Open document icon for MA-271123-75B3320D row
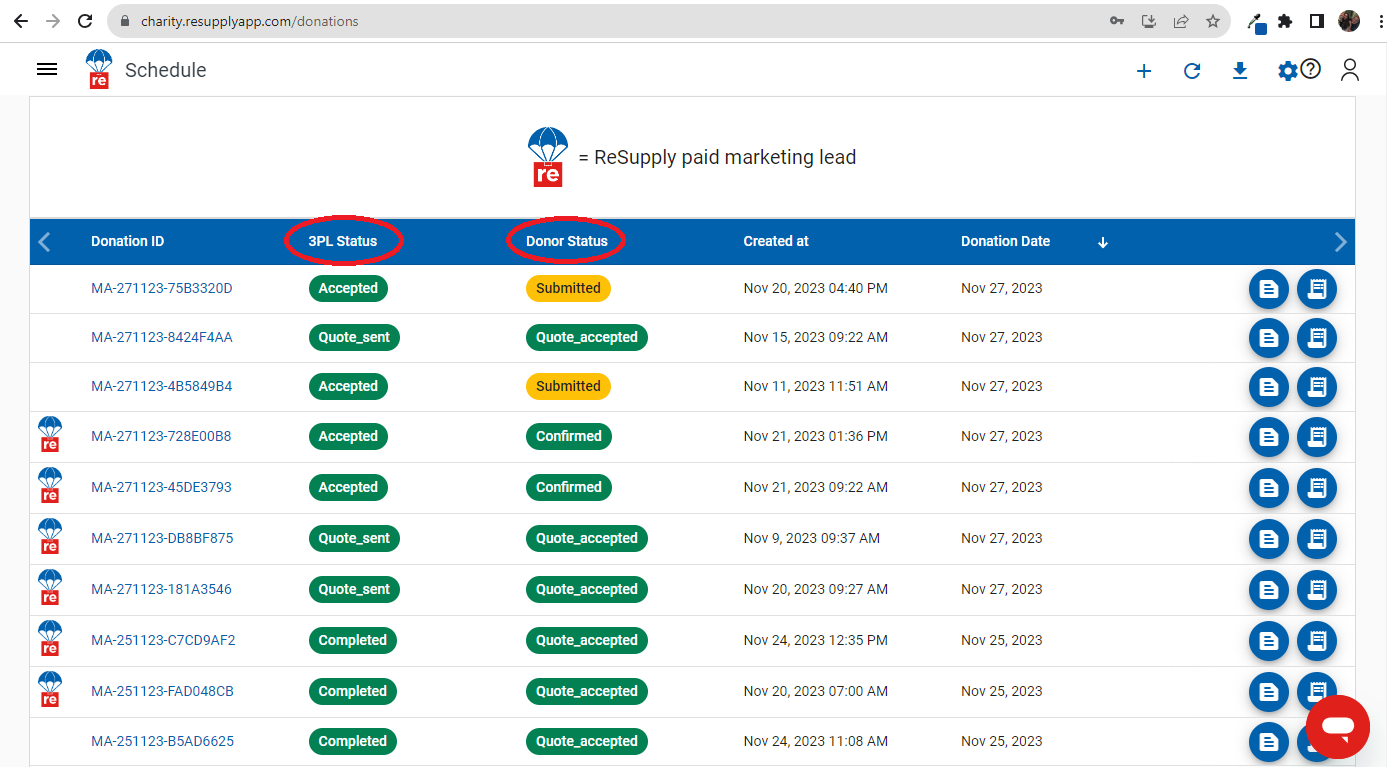The width and height of the screenshot is (1387, 767). click(x=1269, y=289)
